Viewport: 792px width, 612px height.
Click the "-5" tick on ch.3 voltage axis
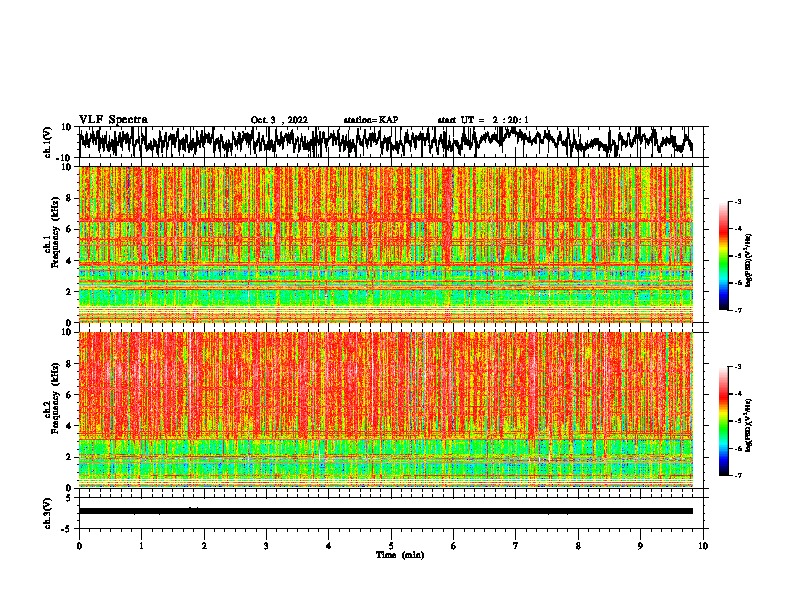(x=67, y=529)
